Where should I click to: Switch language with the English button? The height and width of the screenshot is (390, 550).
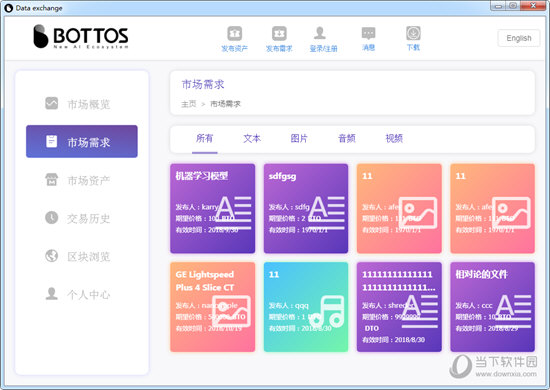(519, 38)
